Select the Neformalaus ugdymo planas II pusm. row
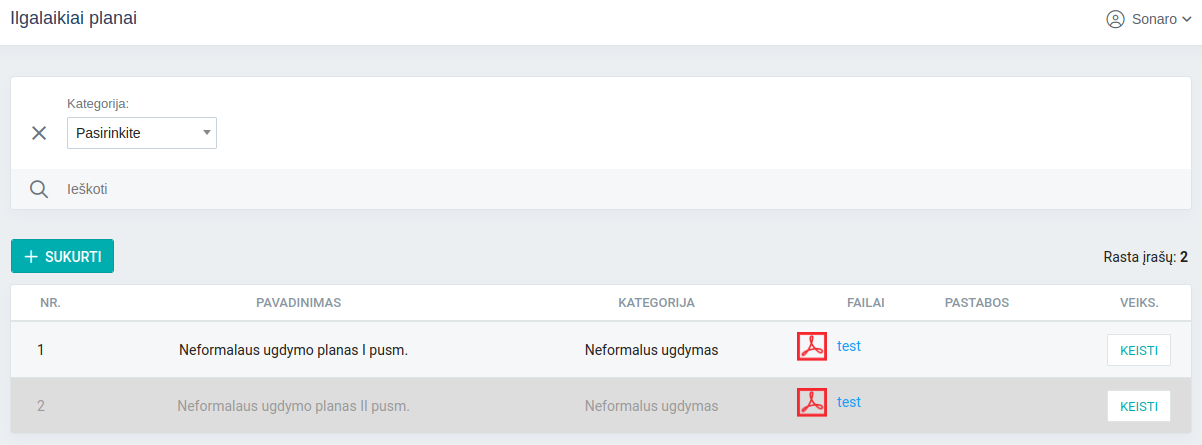 293,406
